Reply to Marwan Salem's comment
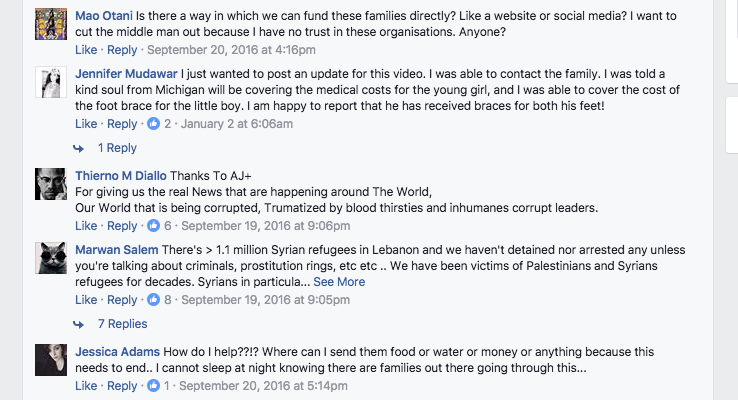Viewport: 738px width, 400px height. pos(122,300)
